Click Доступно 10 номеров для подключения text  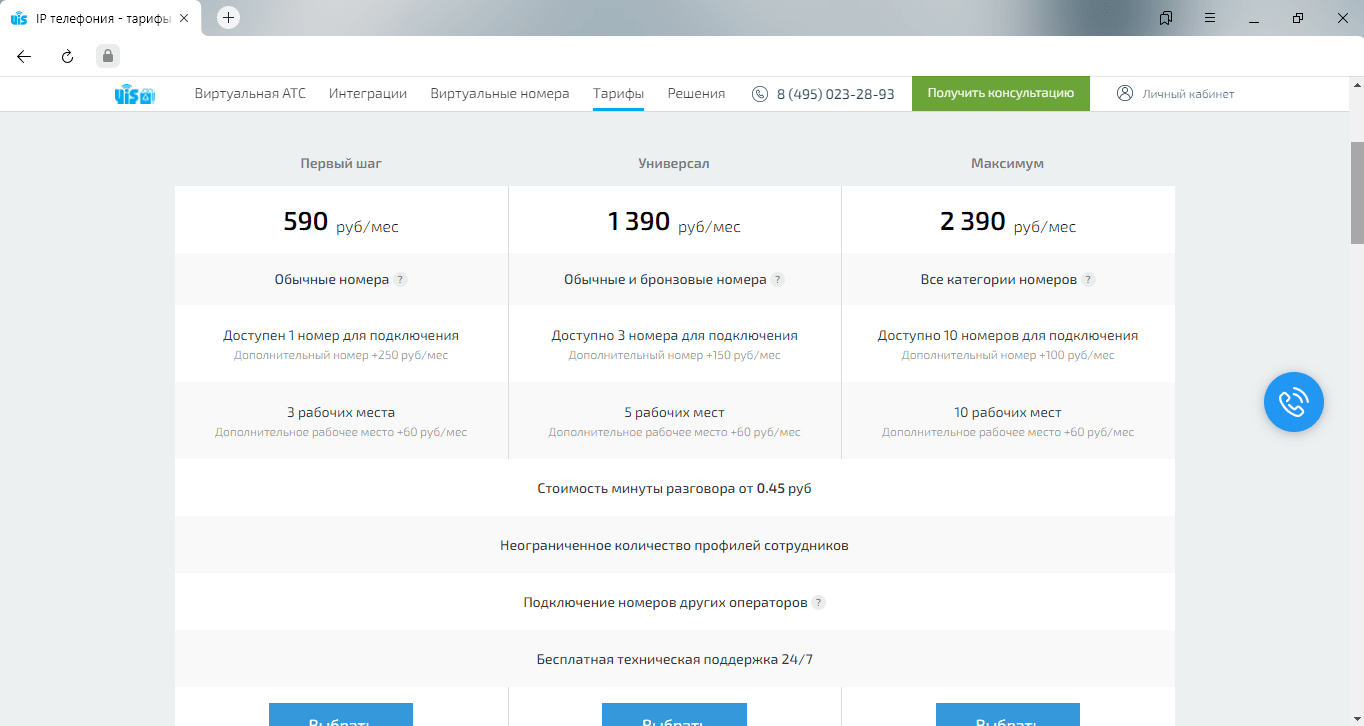click(x=1008, y=336)
